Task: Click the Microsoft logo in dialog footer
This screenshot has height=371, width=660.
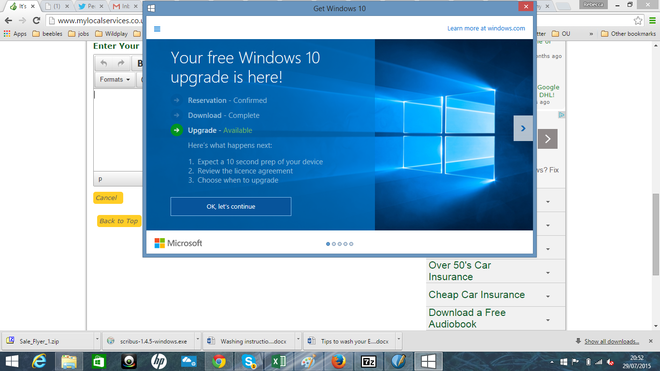Action: point(178,243)
